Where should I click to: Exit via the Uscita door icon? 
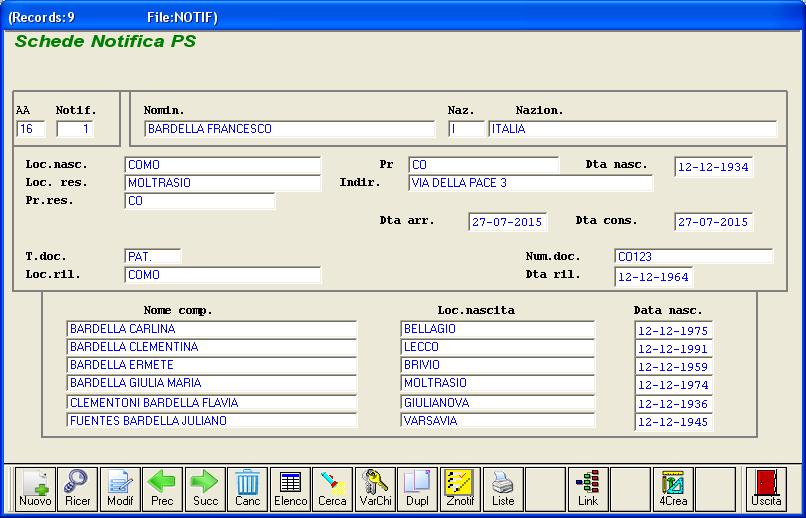coord(766,489)
